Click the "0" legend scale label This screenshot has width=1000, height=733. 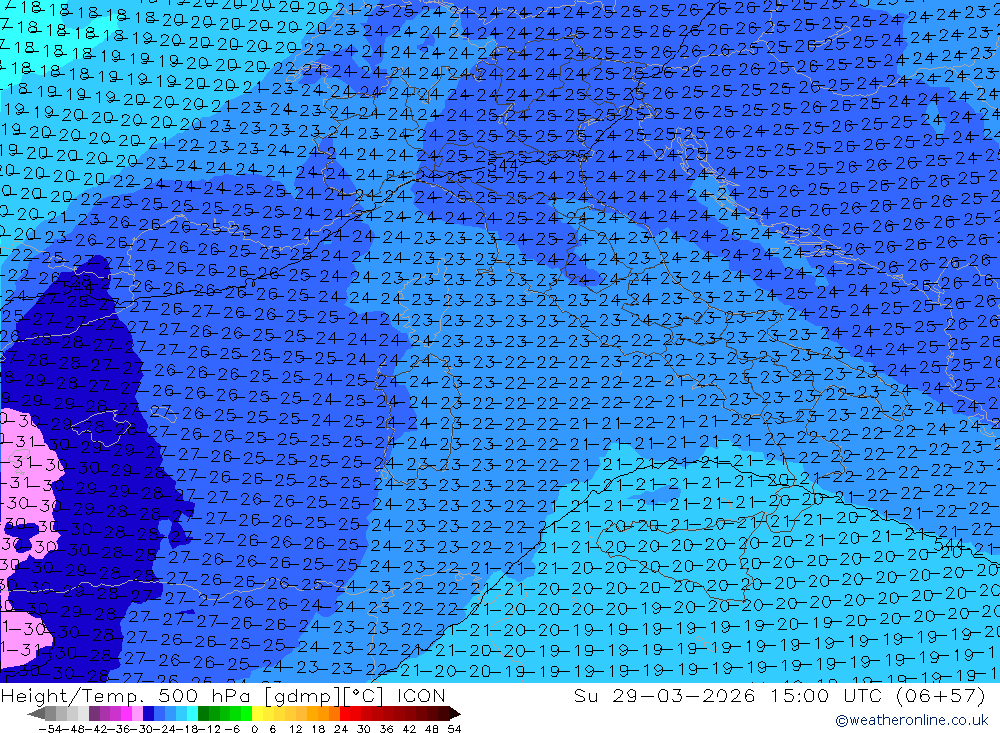pyautogui.click(x=254, y=729)
